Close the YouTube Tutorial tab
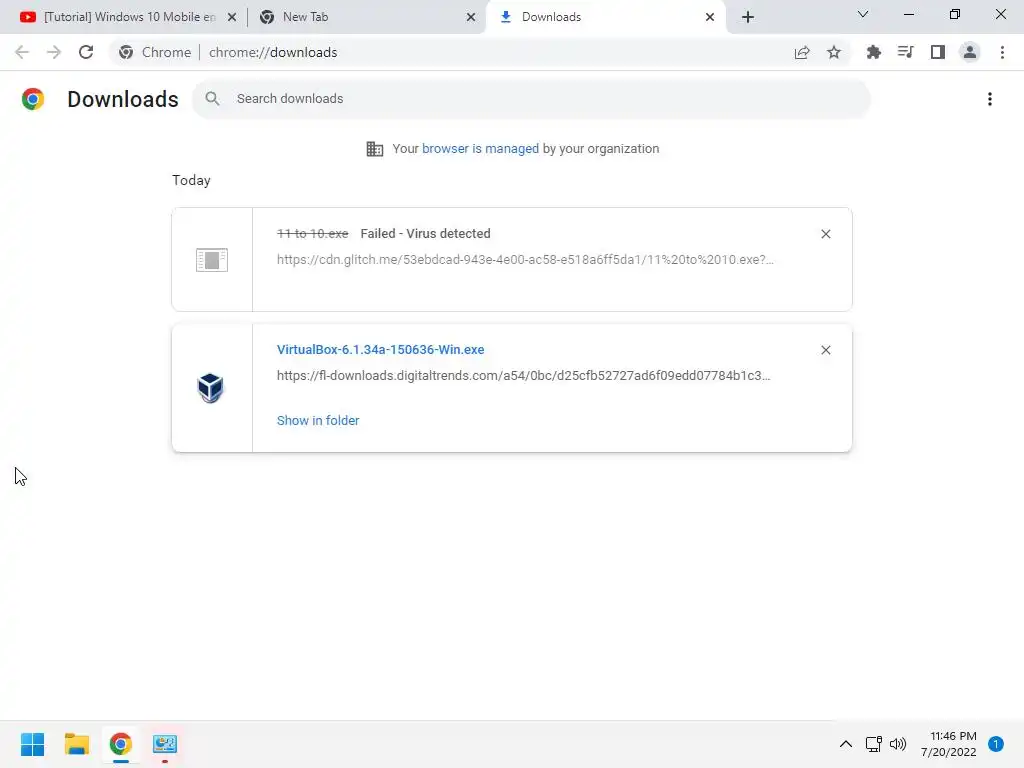This screenshot has width=1024, height=768. [232, 18]
